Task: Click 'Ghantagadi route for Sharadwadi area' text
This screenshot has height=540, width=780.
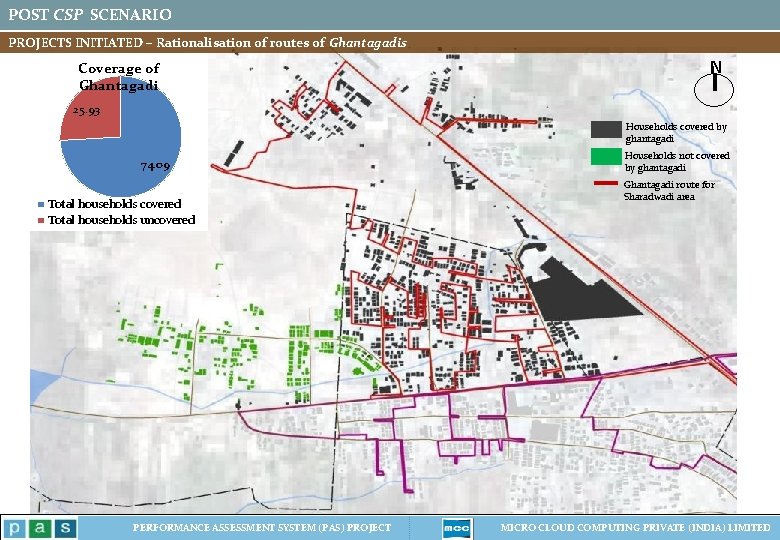Action: click(x=669, y=190)
